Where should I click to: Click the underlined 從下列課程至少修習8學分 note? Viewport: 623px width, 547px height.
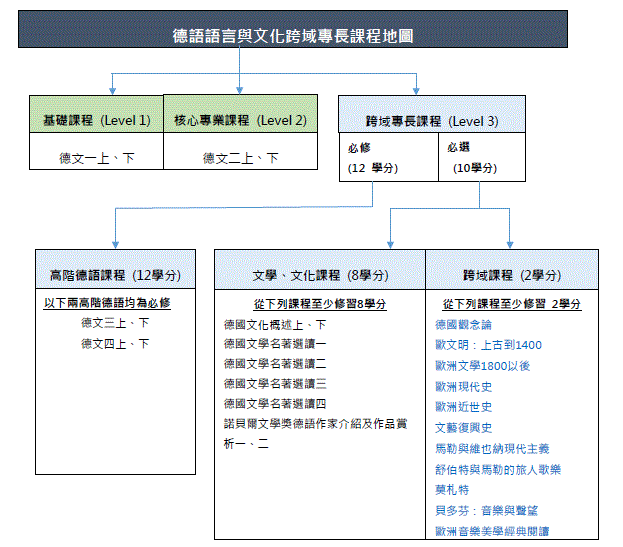(320, 304)
